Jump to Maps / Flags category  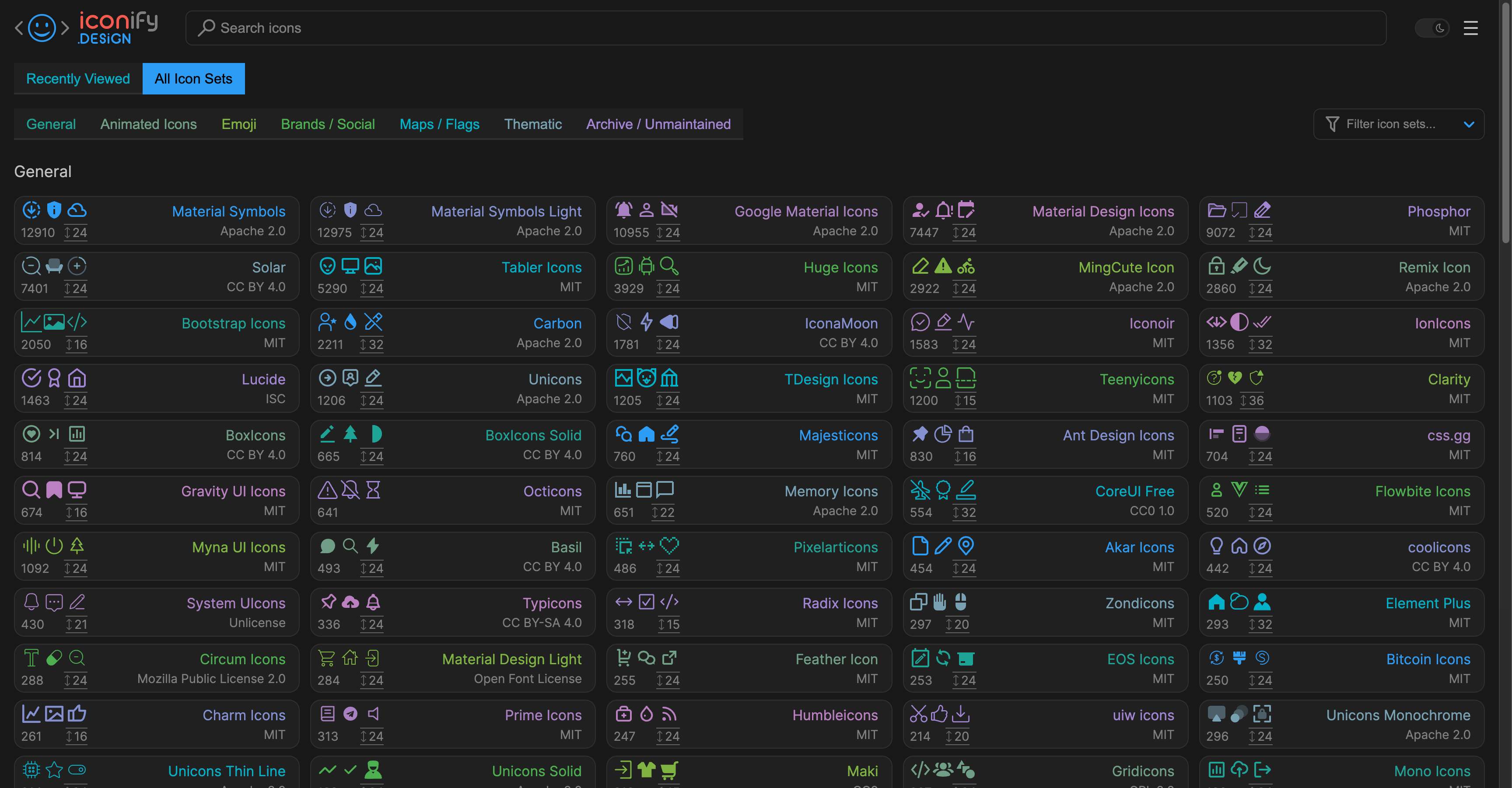[440, 124]
